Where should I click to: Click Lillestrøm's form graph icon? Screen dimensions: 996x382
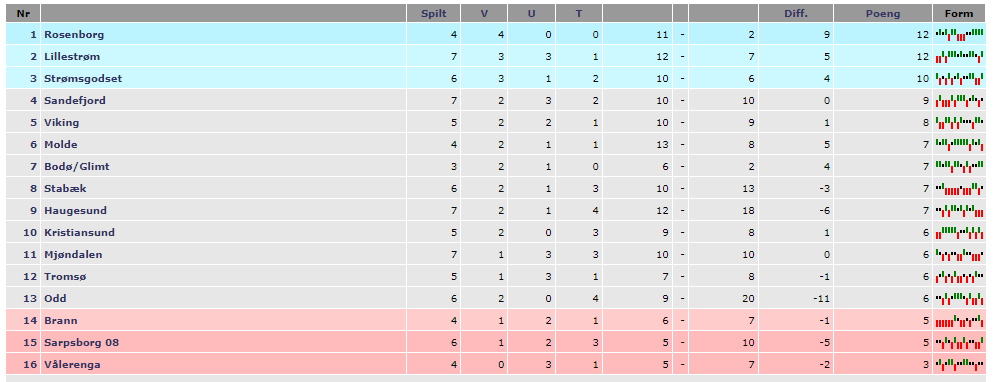(959, 57)
